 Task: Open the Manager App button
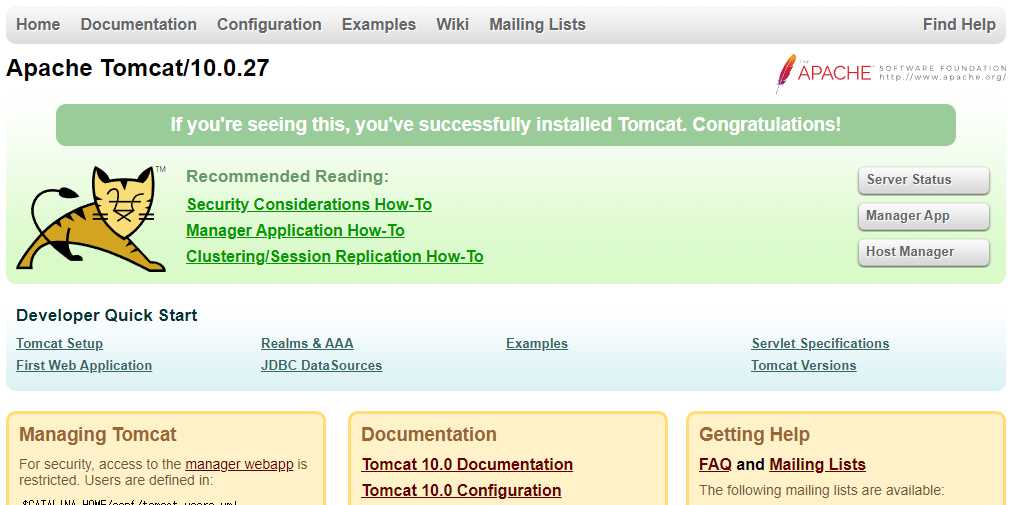pyautogui.click(x=924, y=216)
